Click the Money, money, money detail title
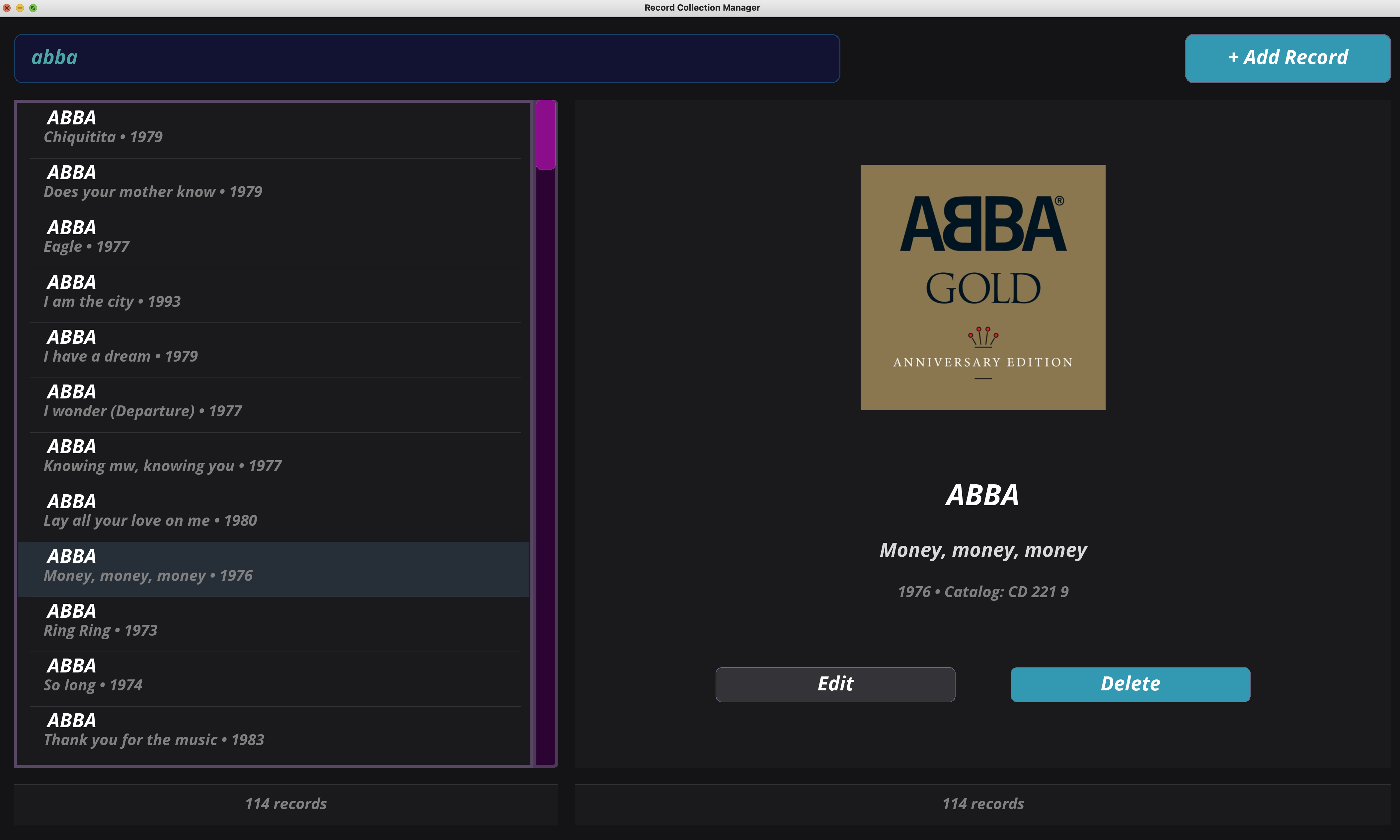1400x840 pixels. pyautogui.click(x=982, y=550)
